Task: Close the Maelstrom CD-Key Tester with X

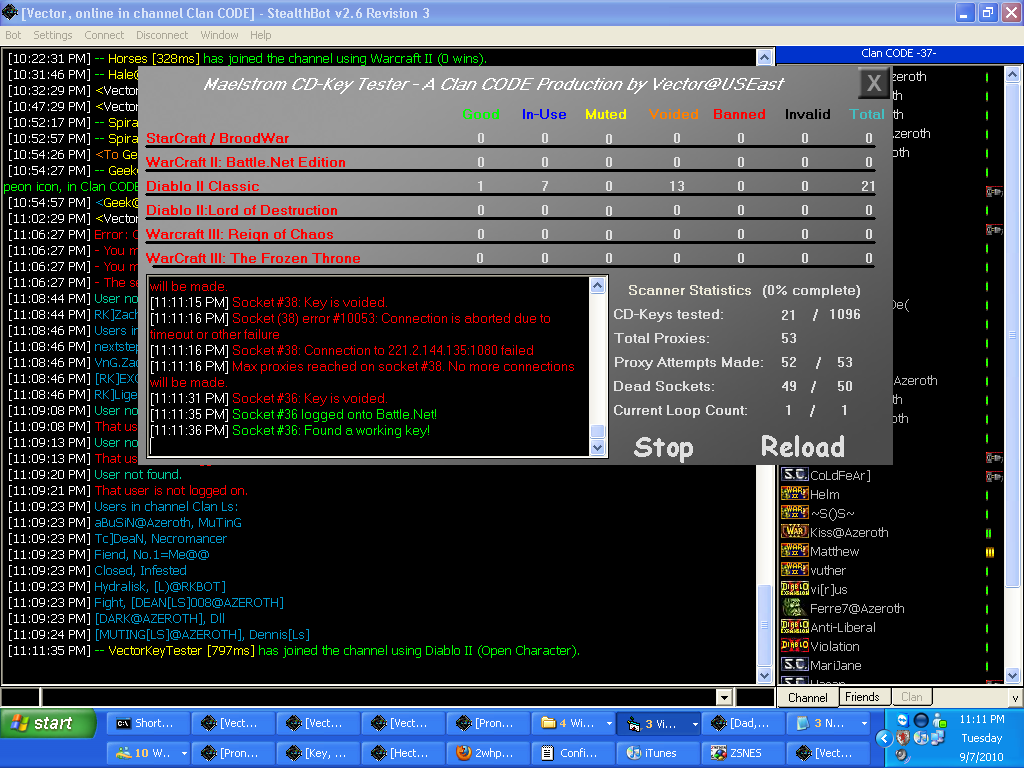Action: [874, 83]
